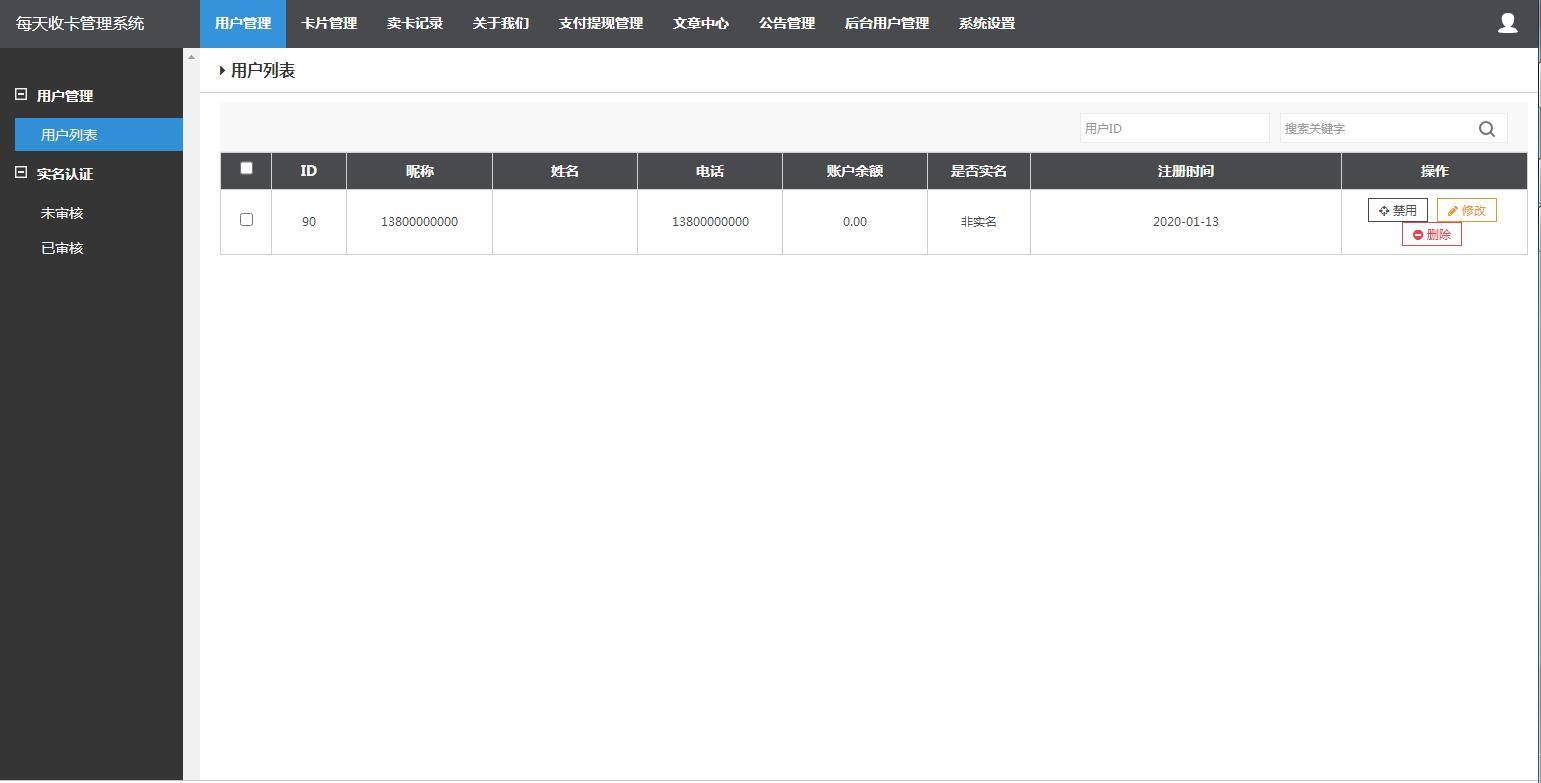Open the 系统设置 menu
The image size is (1541, 783).
[987, 22]
